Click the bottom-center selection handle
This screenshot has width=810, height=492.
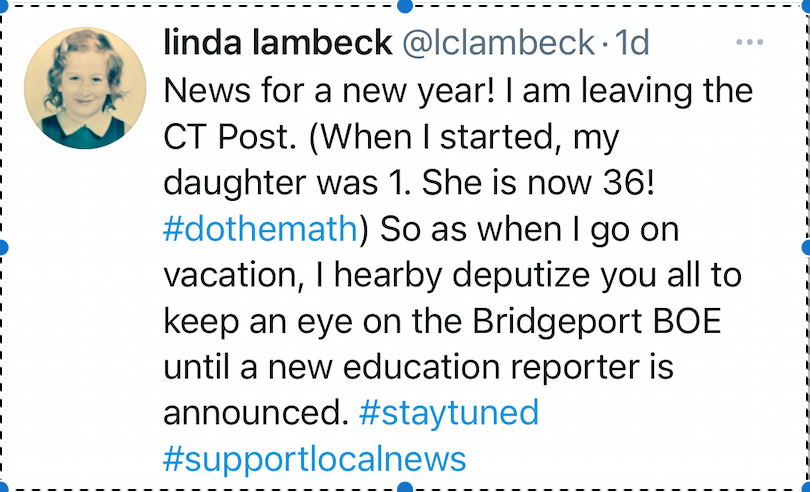(404, 487)
